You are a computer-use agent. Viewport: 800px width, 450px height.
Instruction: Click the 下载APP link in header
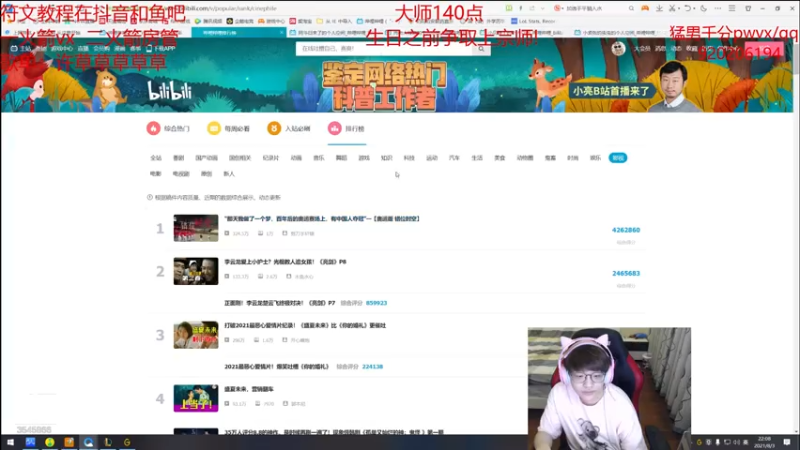[161, 48]
